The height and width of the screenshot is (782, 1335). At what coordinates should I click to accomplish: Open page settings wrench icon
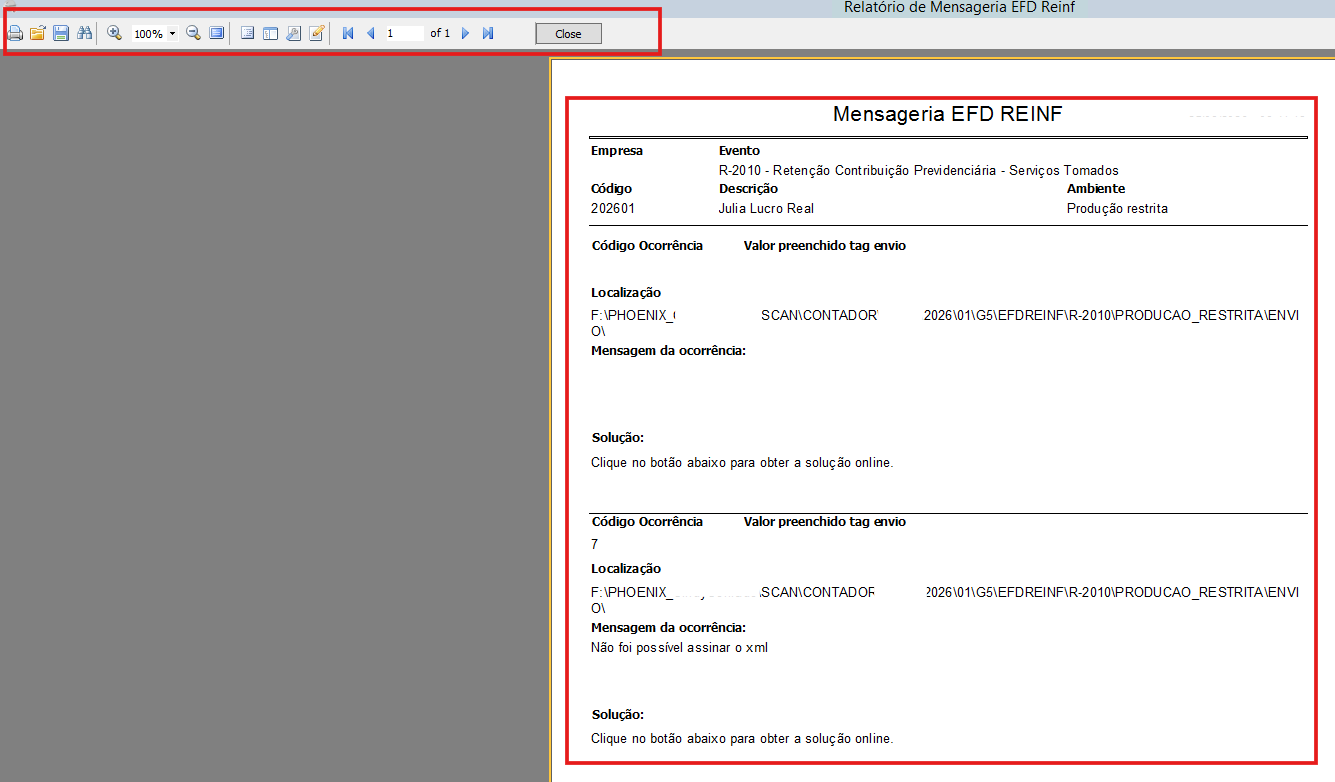tap(293, 33)
